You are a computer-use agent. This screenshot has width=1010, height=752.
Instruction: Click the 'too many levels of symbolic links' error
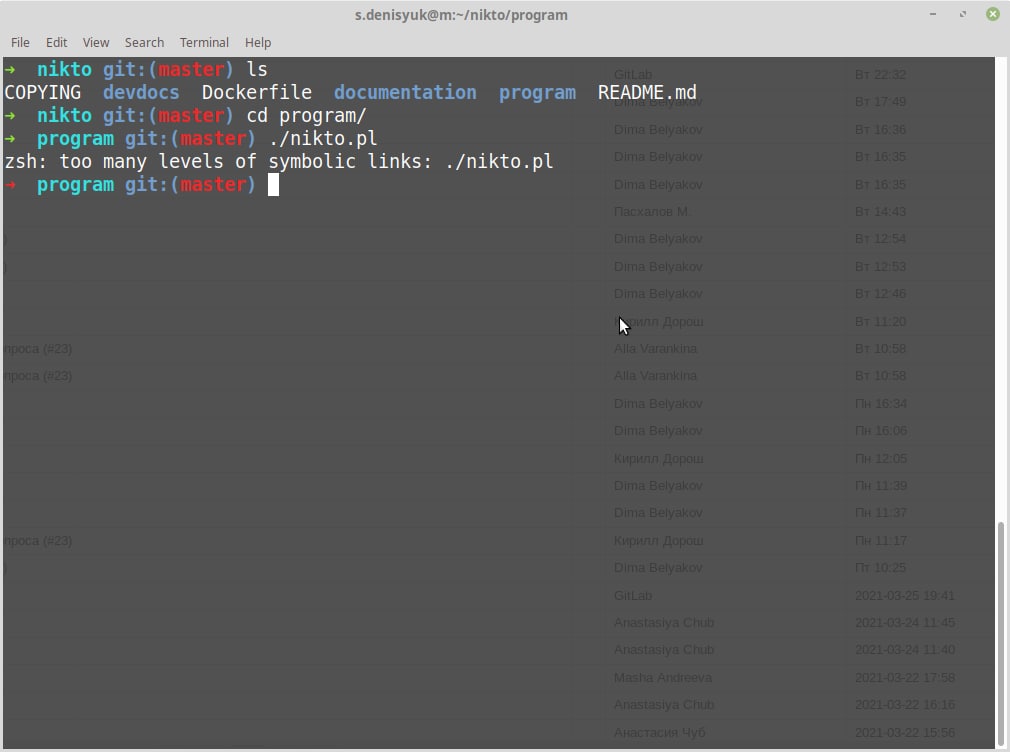point(239,161)
